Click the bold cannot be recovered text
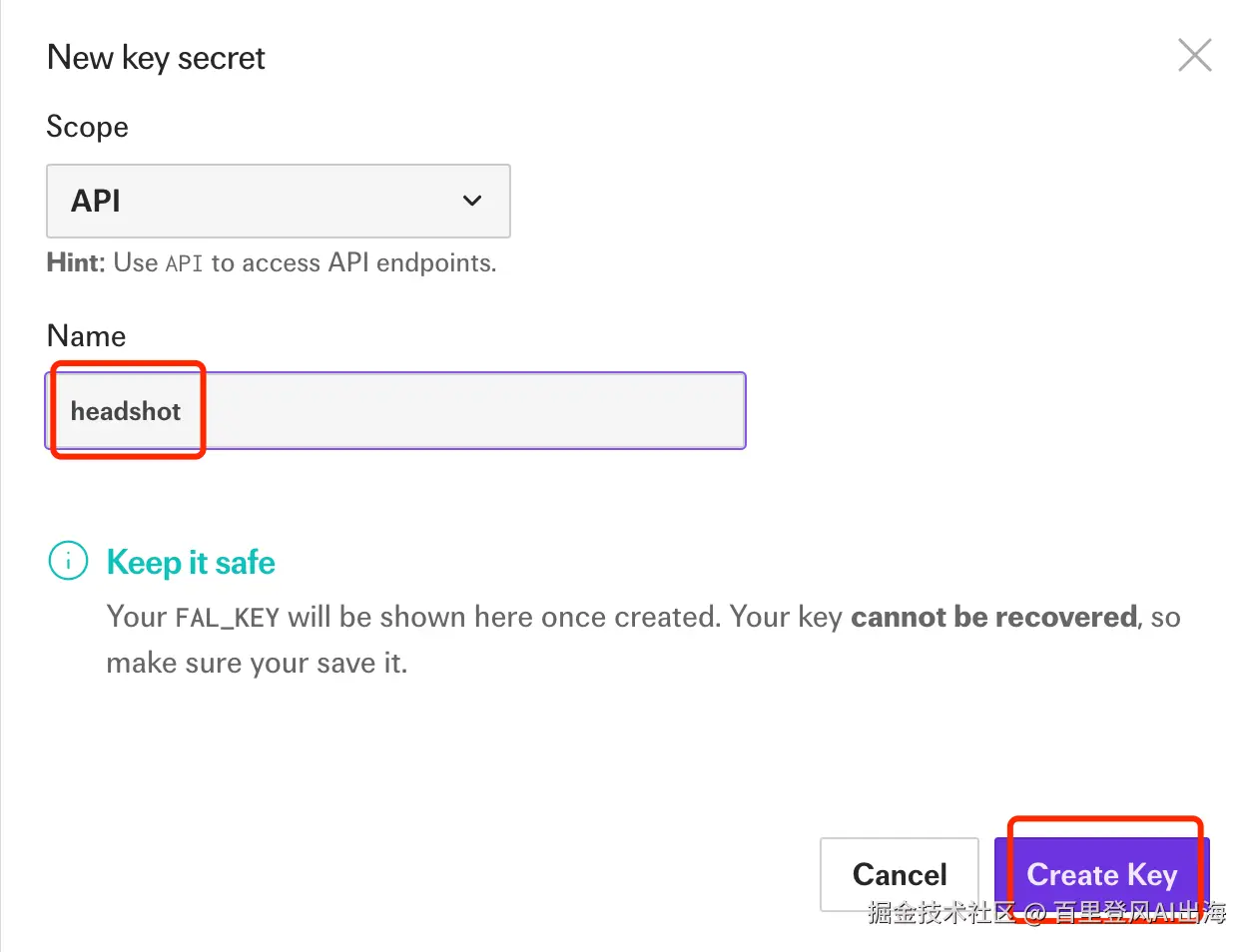 (x=993, y=617)
